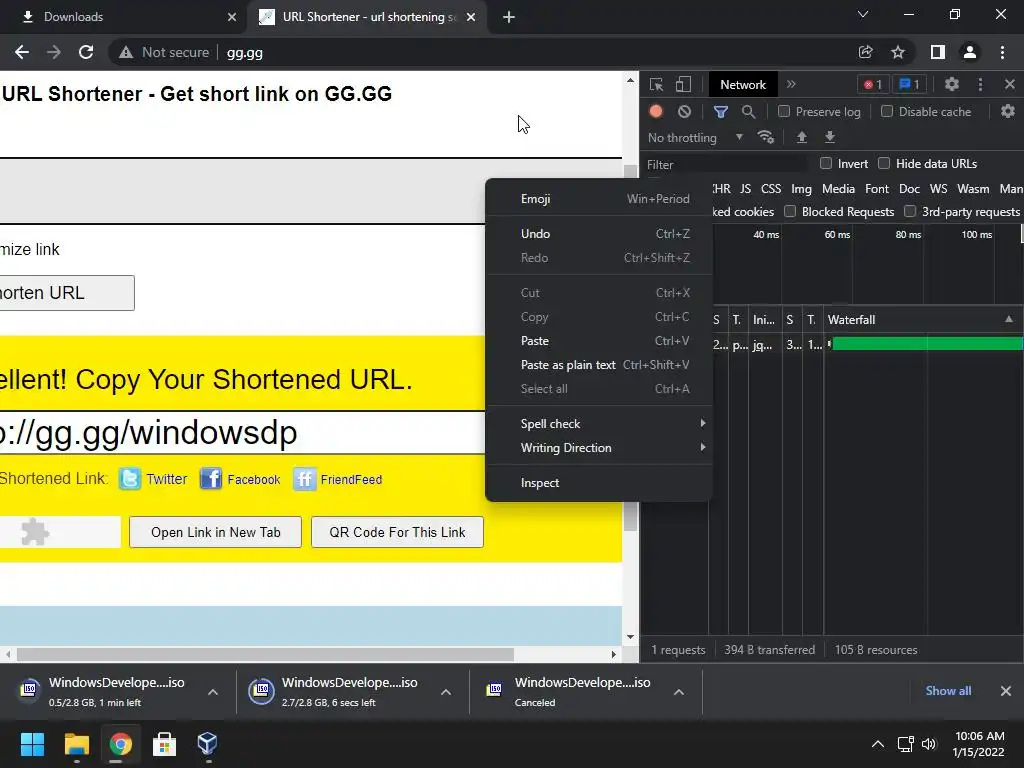1024x768 pixels.
Task: Expand options for first ISO download
Action: pyautogui.click(x=213, y=692)
